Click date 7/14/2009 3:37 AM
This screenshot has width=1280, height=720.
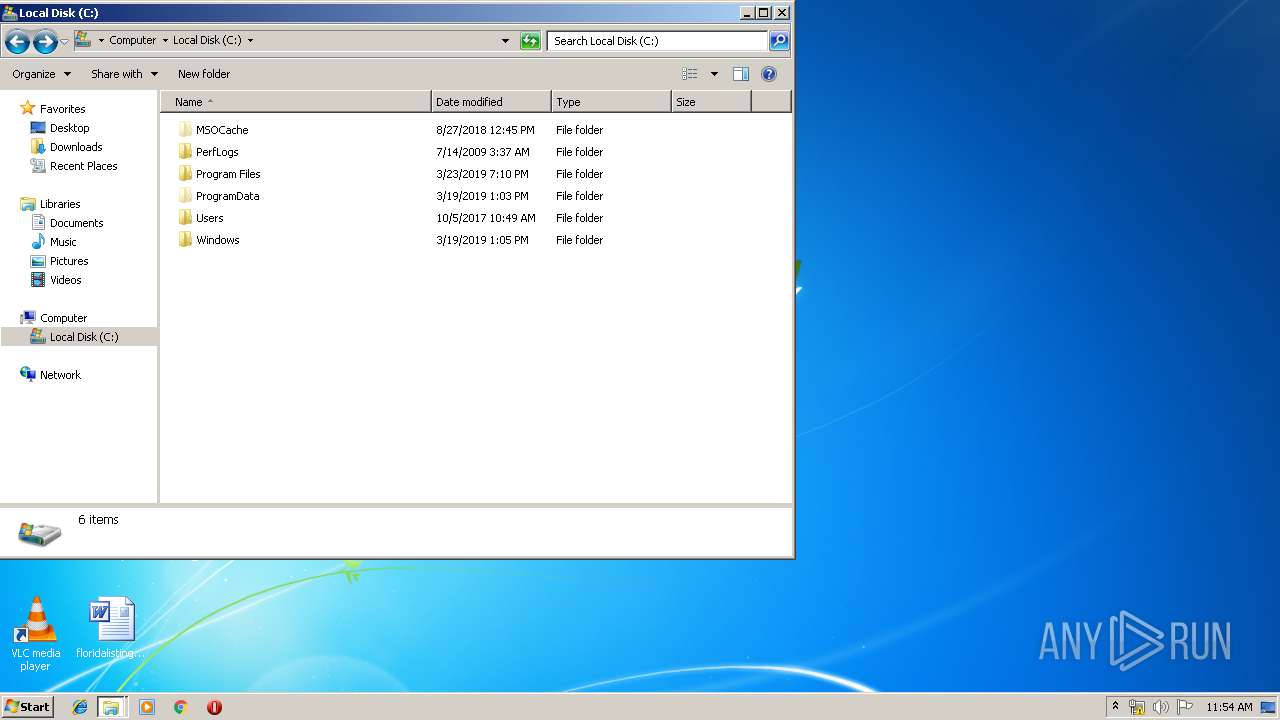point(483,152)
